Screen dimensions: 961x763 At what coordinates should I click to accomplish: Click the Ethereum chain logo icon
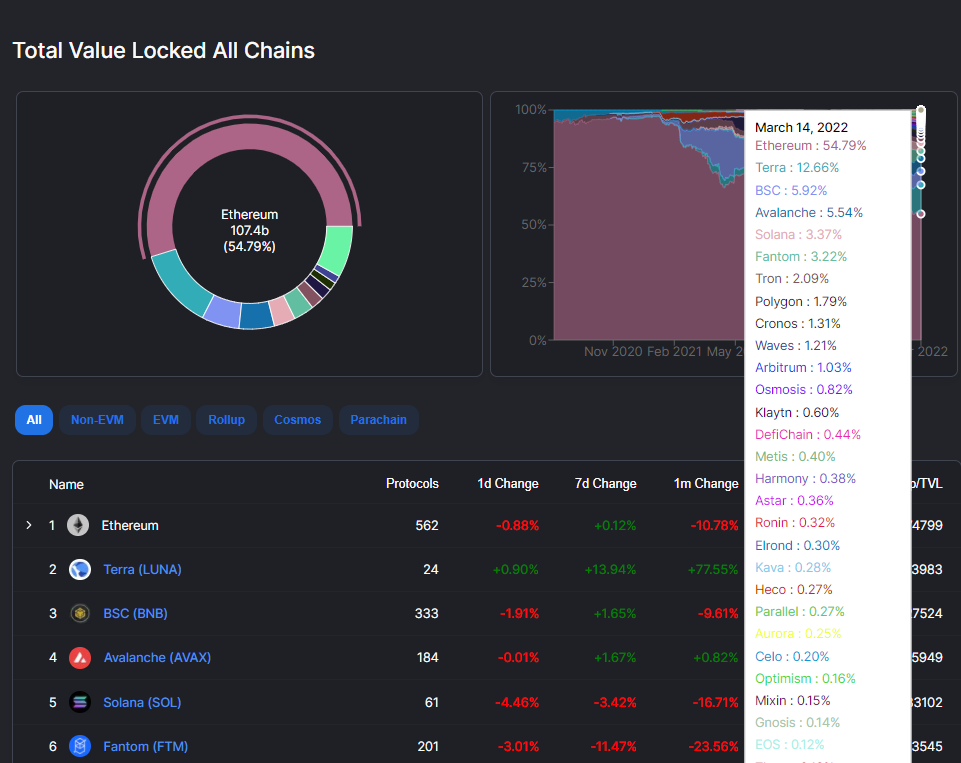point(78,525)
